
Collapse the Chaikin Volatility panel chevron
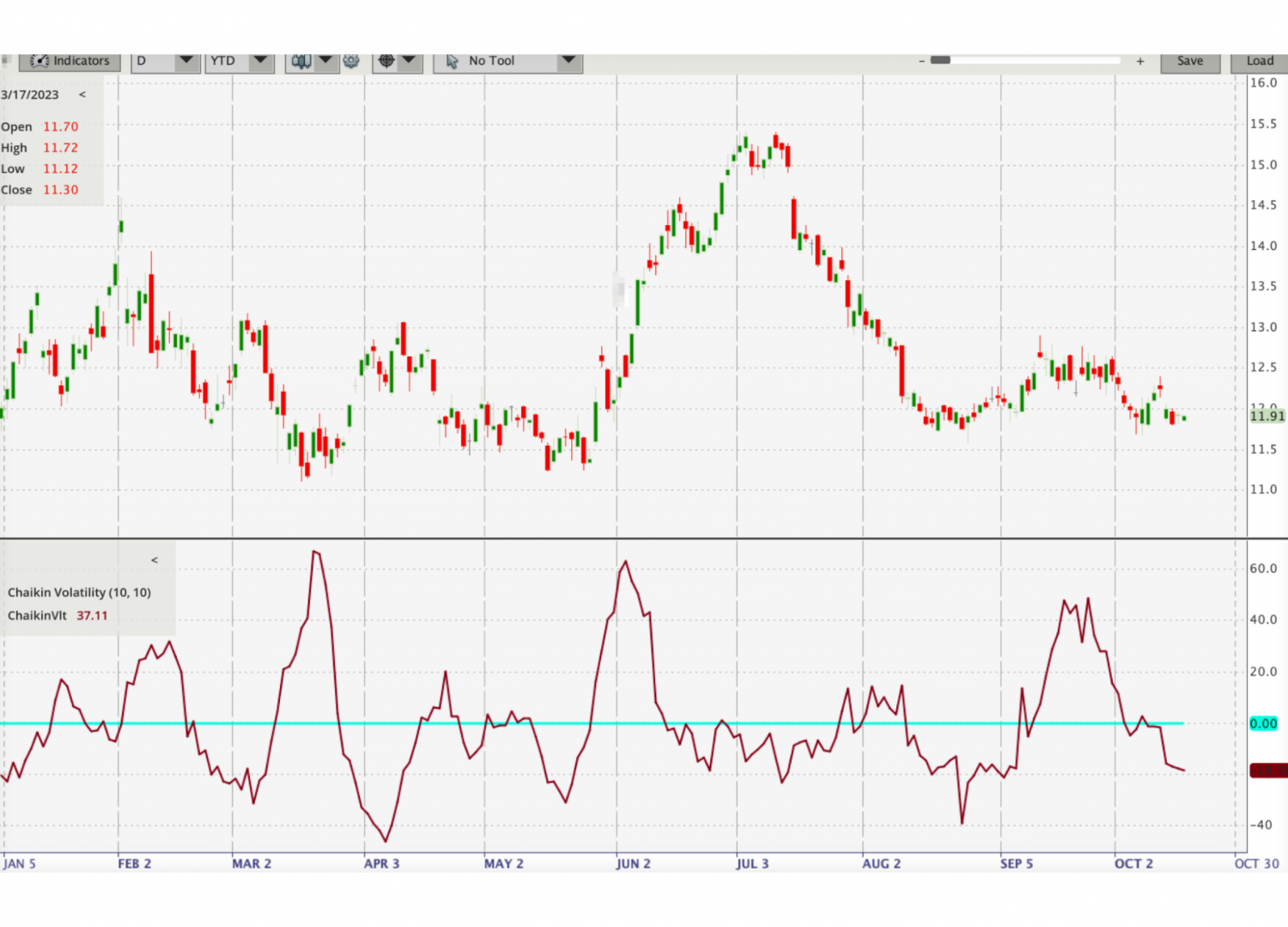[x=154, y=559]
